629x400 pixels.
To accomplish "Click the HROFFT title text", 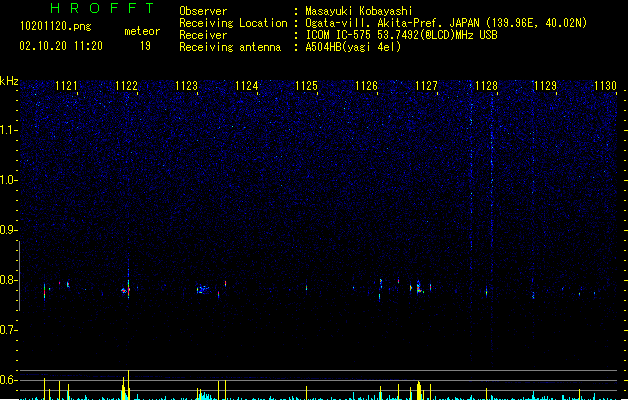I will tap(102, 8).
